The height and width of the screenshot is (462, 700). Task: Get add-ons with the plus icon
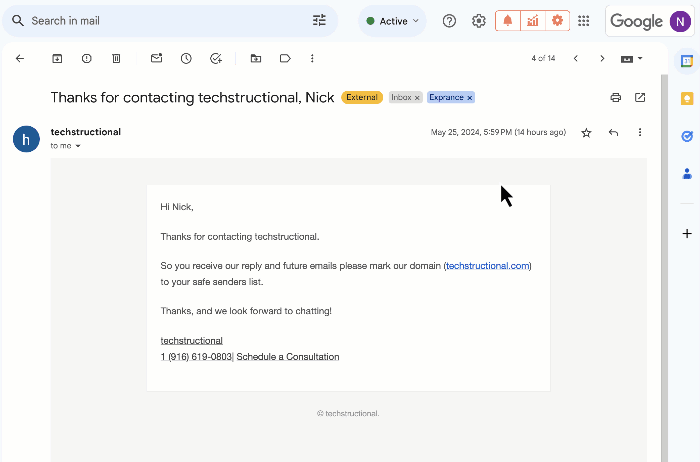point(687,233)
